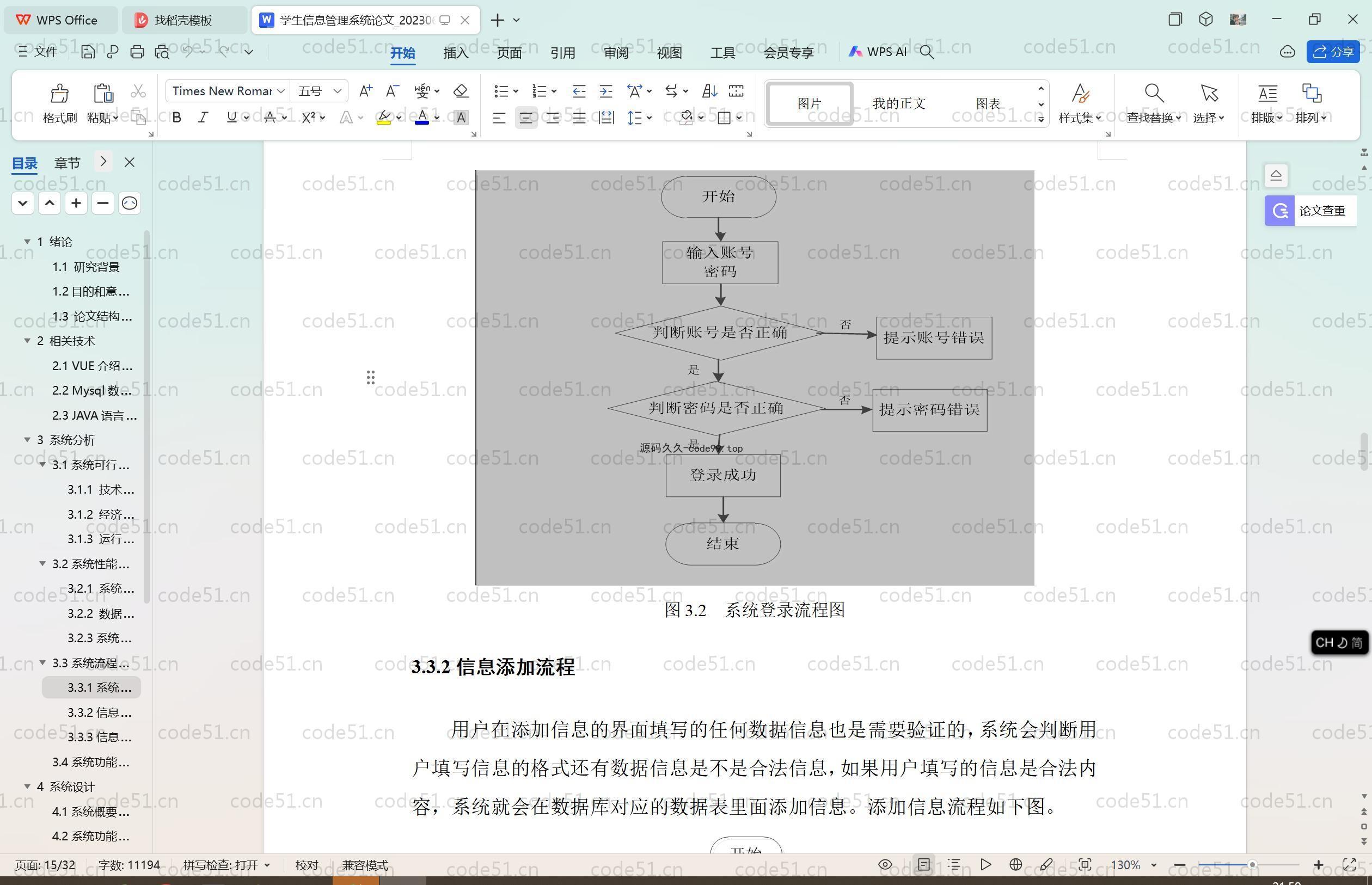Viewport: 1372px width, 885px height.
Task: Collapse the 1 绪论 outline node
Action: pyautogui.click(x=27, y=241)
